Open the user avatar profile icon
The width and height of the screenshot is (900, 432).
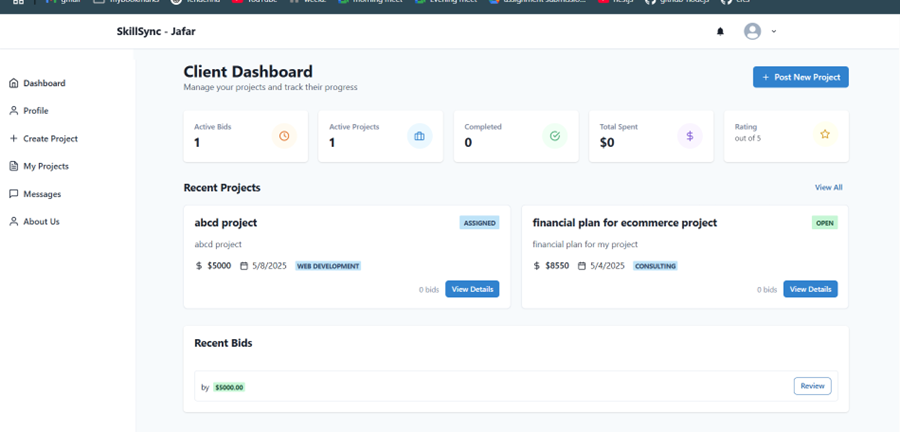pos(752,32)
